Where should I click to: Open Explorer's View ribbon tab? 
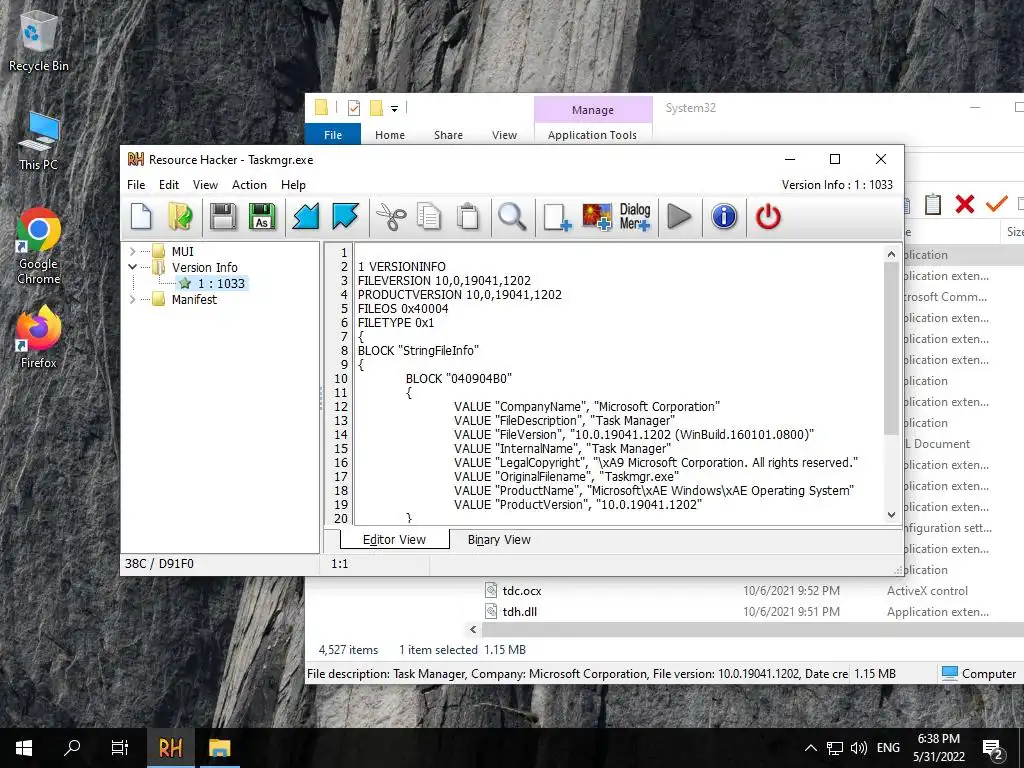pyautogui.click(x=504, y=135)
